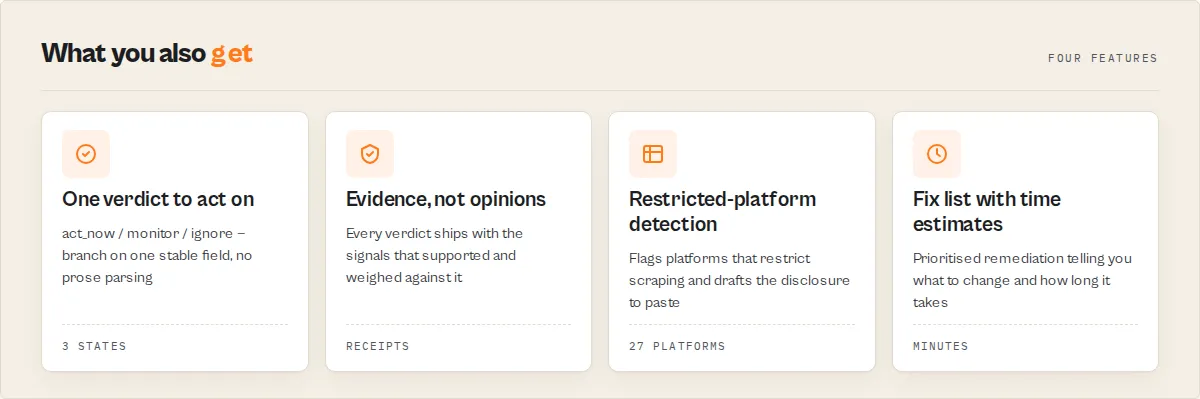This screenshot has width=1200, height=399.
Task: Click the 'MINUTES' footer label
Action: point(941,346)
